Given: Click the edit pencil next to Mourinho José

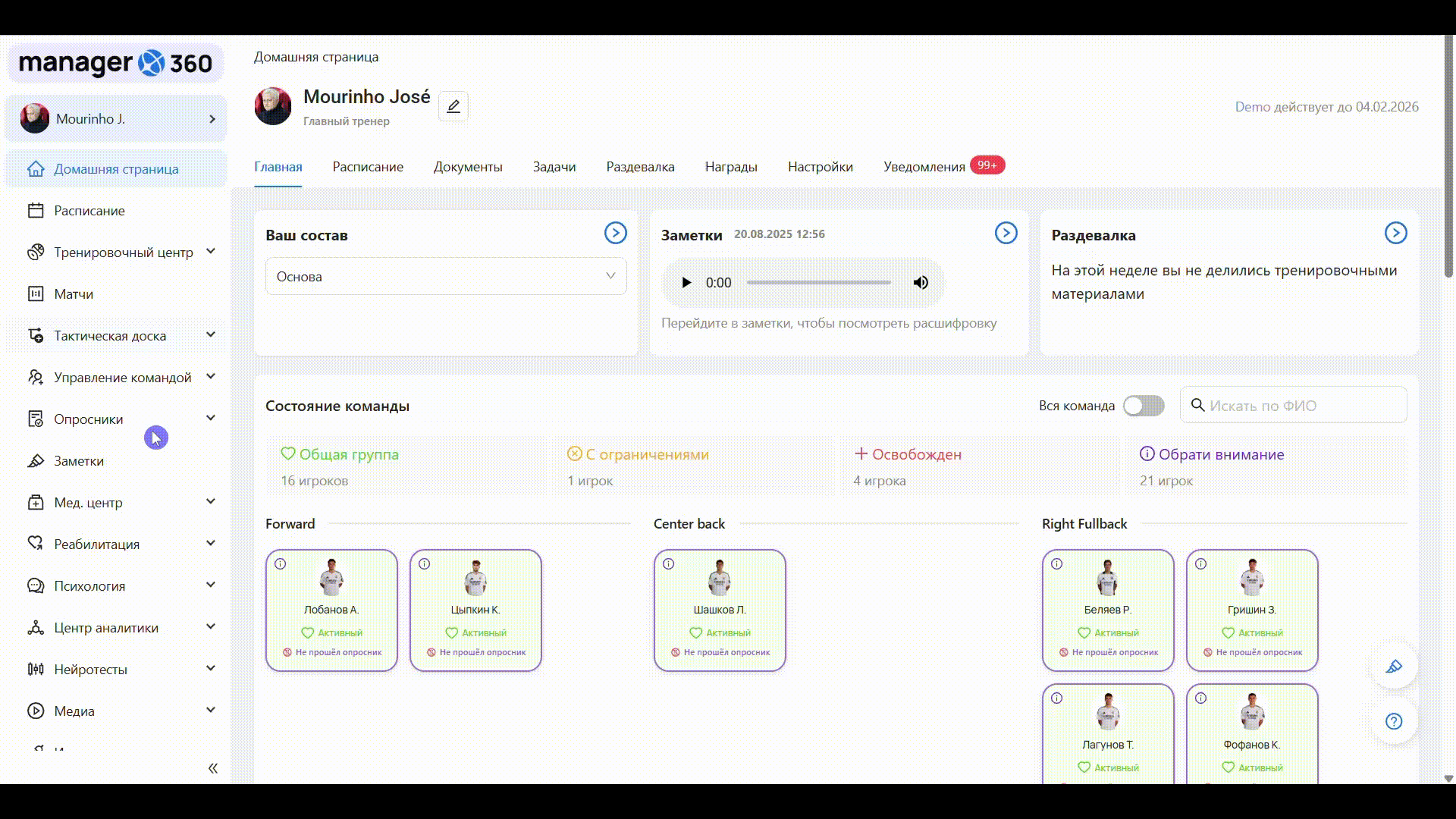Looking at the screenshot, I should (x=453, y=106).
